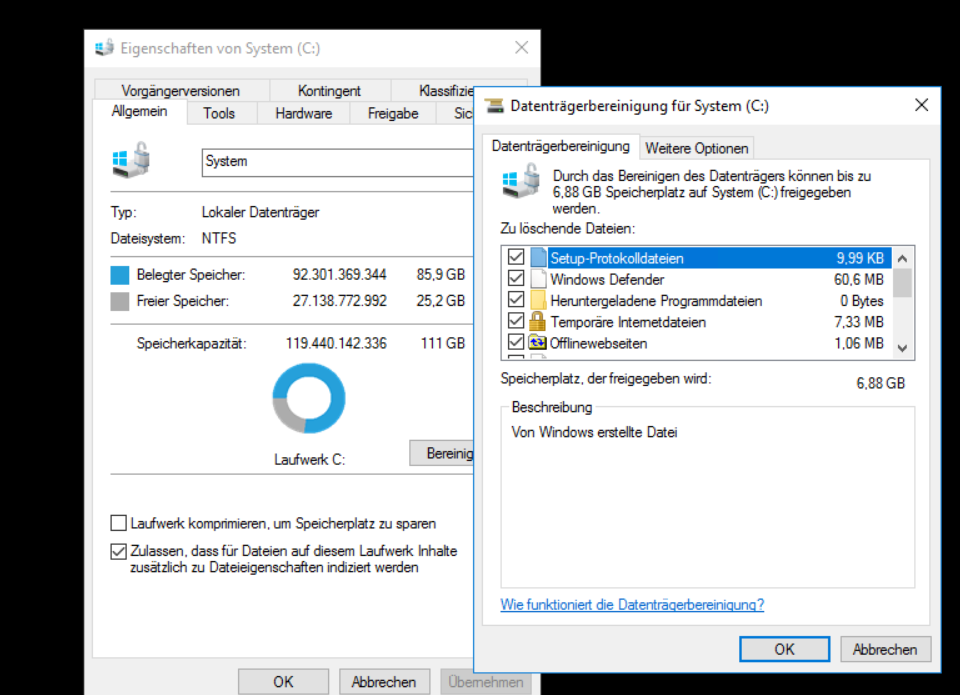Close the Datenträgerbereinigung dialog
The width and height of the screenshot is (960, 695).
[x=921, y=105]
